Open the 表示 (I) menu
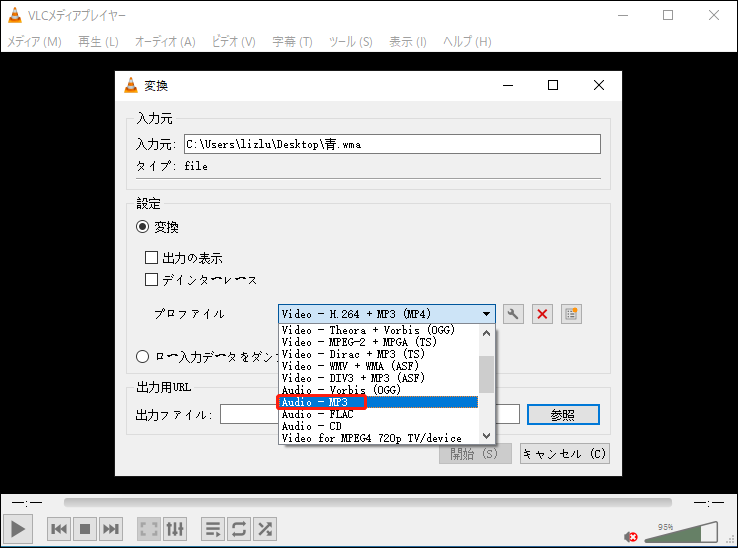This screenshot has height=548, width=738. [x=408, y=41]
